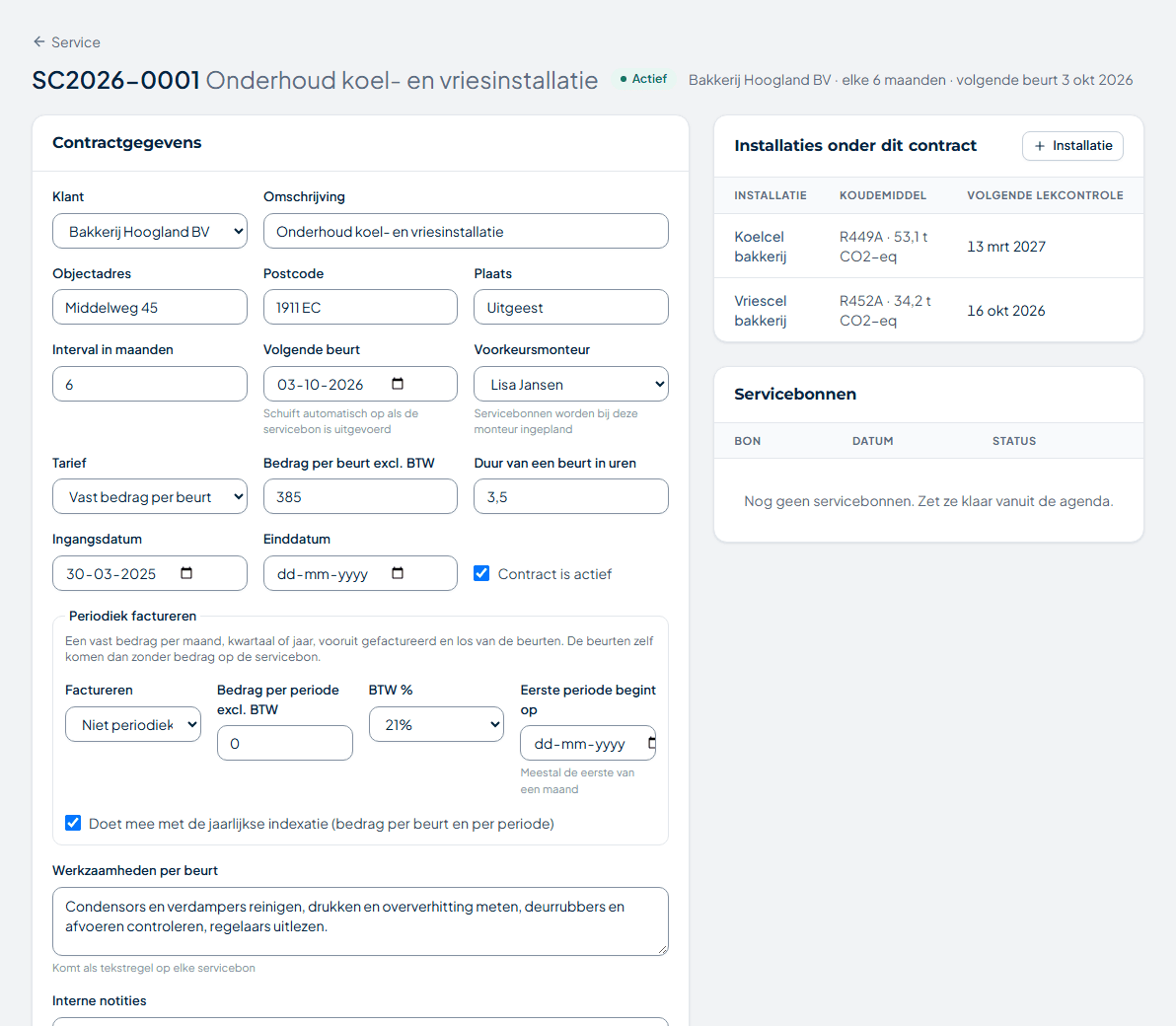Click the BON column header

[747, 441]
